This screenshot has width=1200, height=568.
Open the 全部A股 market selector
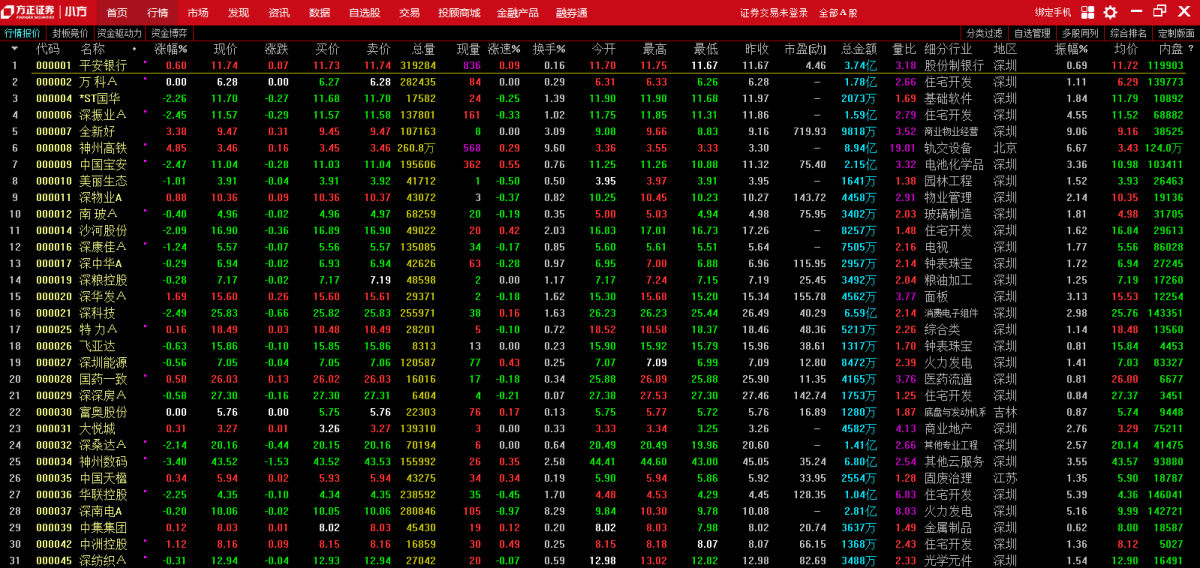pyautogui.click(x=838, y=13)
